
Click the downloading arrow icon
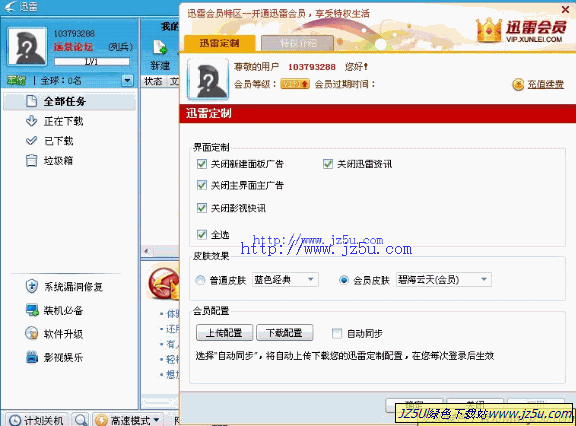pyautogui.click(x=32, y=121)
